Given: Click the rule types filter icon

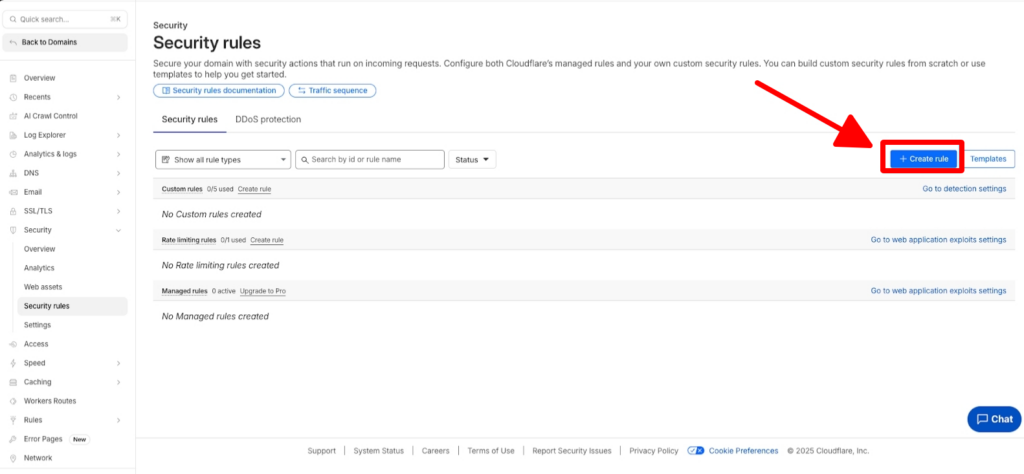Looking at the screenshot, I should [165, 159].
